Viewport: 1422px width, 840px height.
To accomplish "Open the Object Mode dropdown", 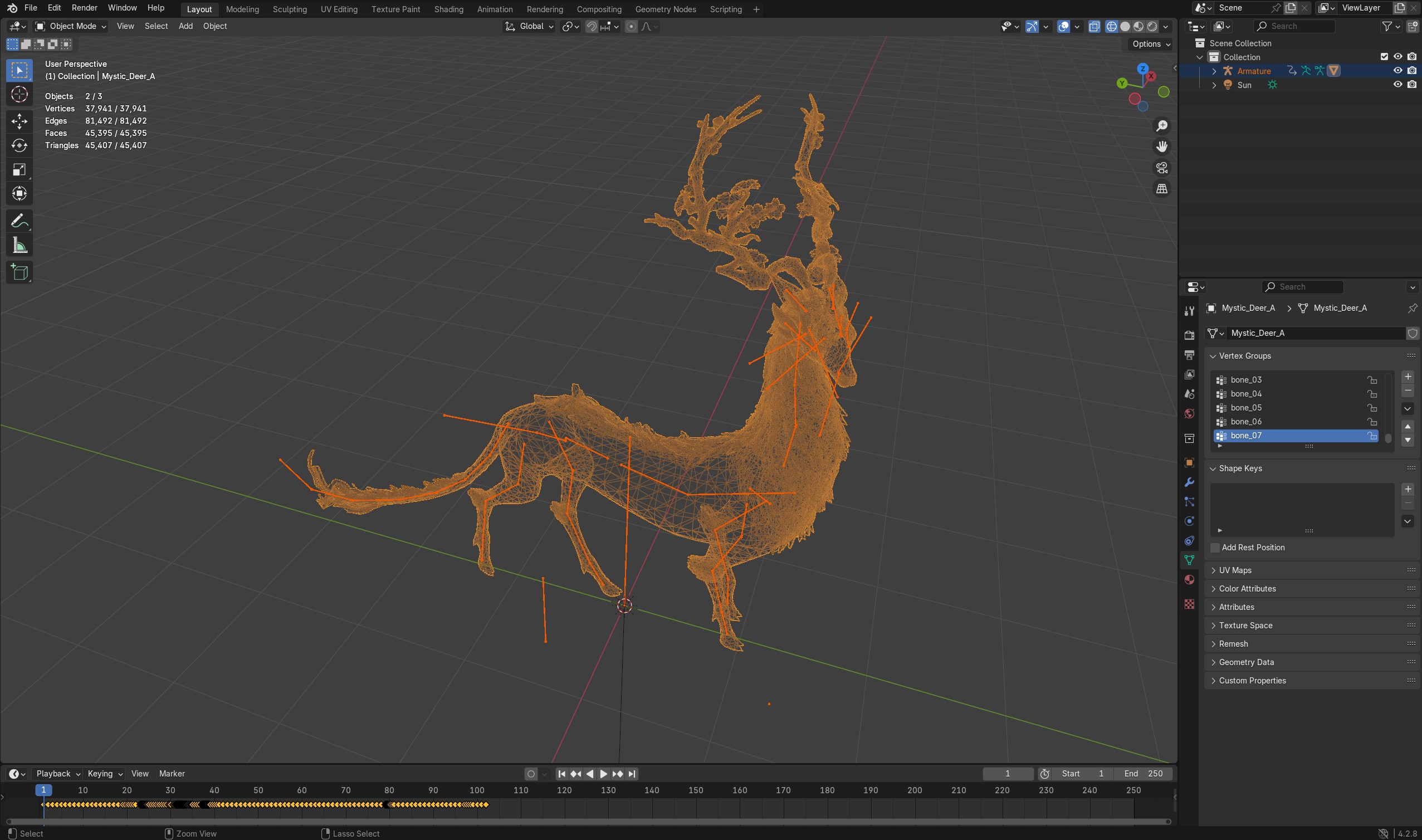I will point(70,26).
